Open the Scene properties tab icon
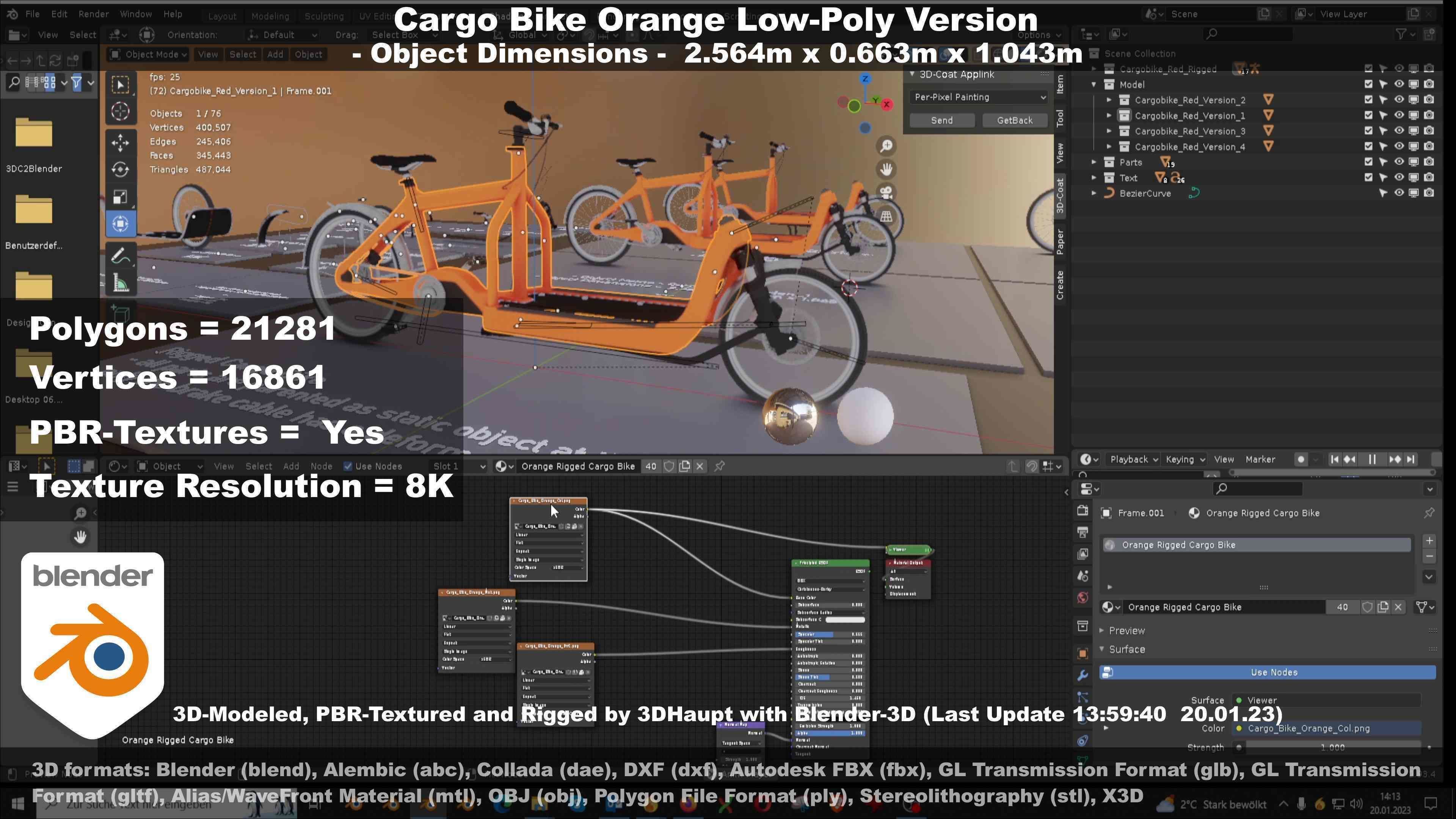 click(x=1083, y=576)
